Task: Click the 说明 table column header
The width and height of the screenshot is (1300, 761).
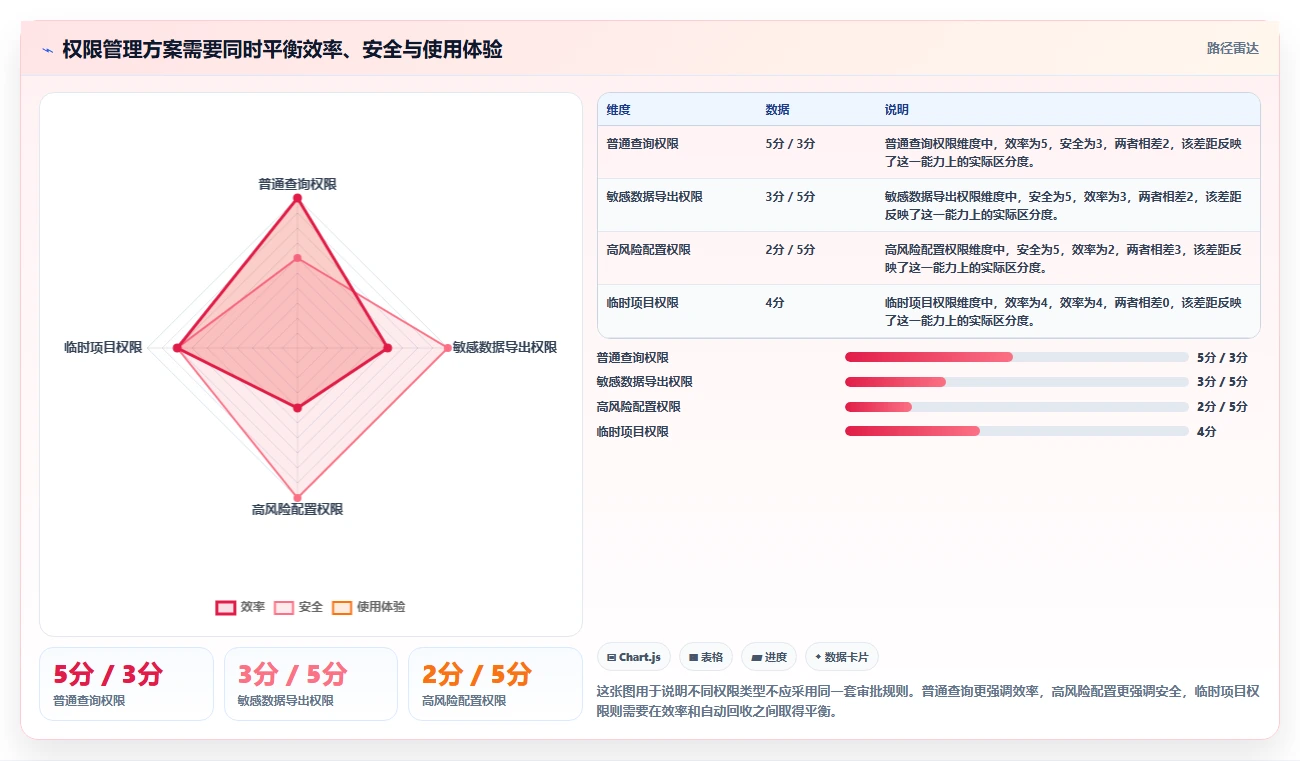Action: point(896,110)
